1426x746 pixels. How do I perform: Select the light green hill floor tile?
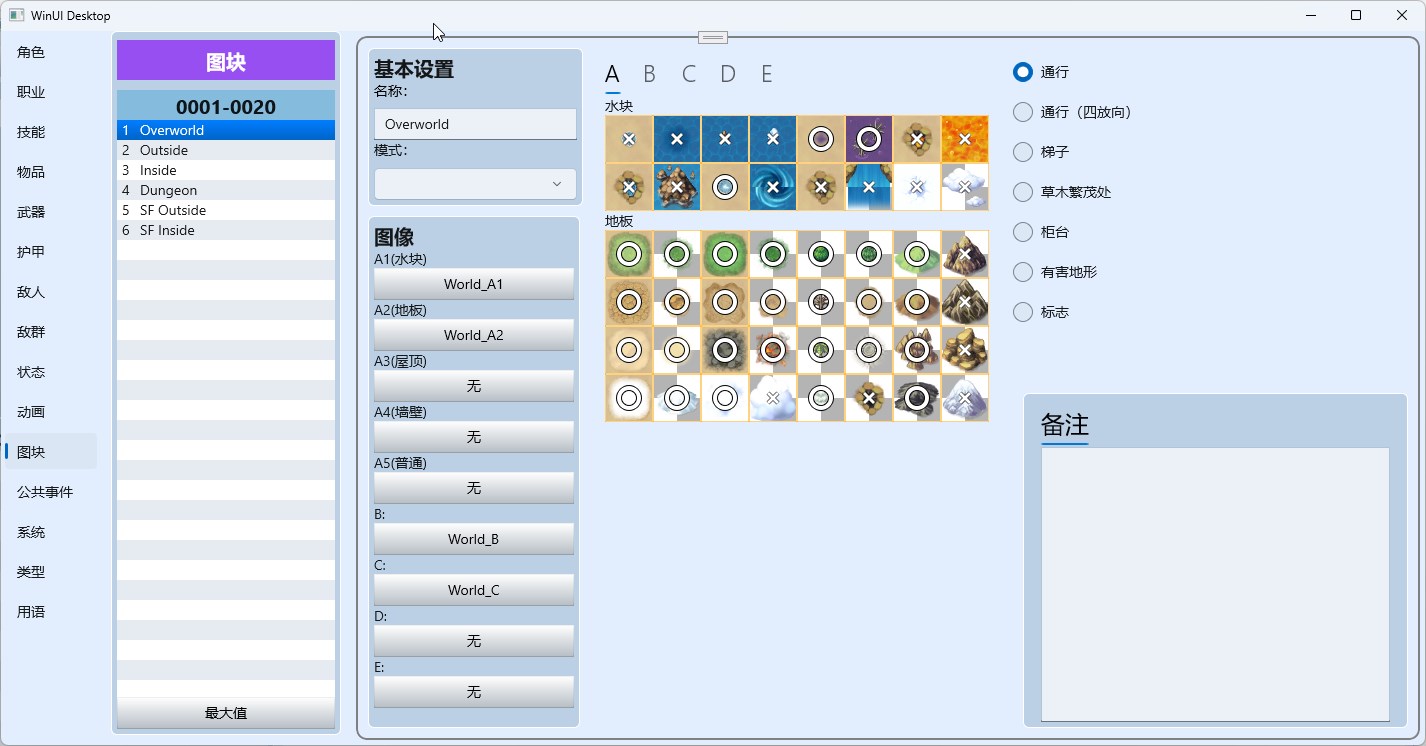(x=917, y=255)
